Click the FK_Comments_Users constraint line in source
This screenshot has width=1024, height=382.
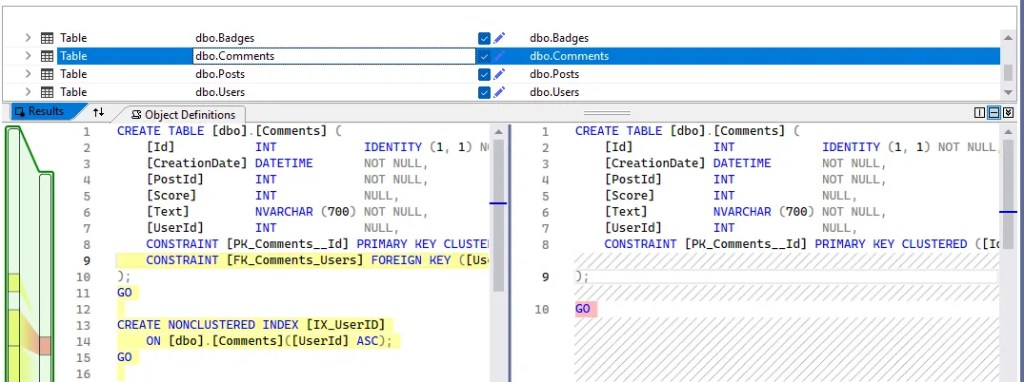[x=303, y=260]
